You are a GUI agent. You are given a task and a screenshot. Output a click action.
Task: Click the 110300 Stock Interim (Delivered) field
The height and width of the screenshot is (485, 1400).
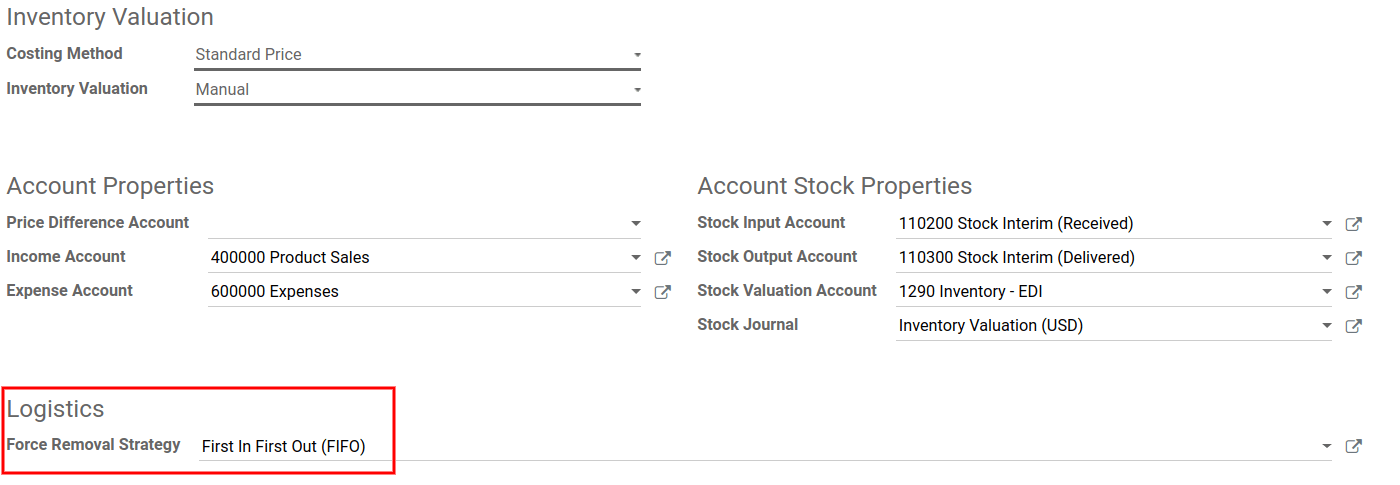point(1105,258)
